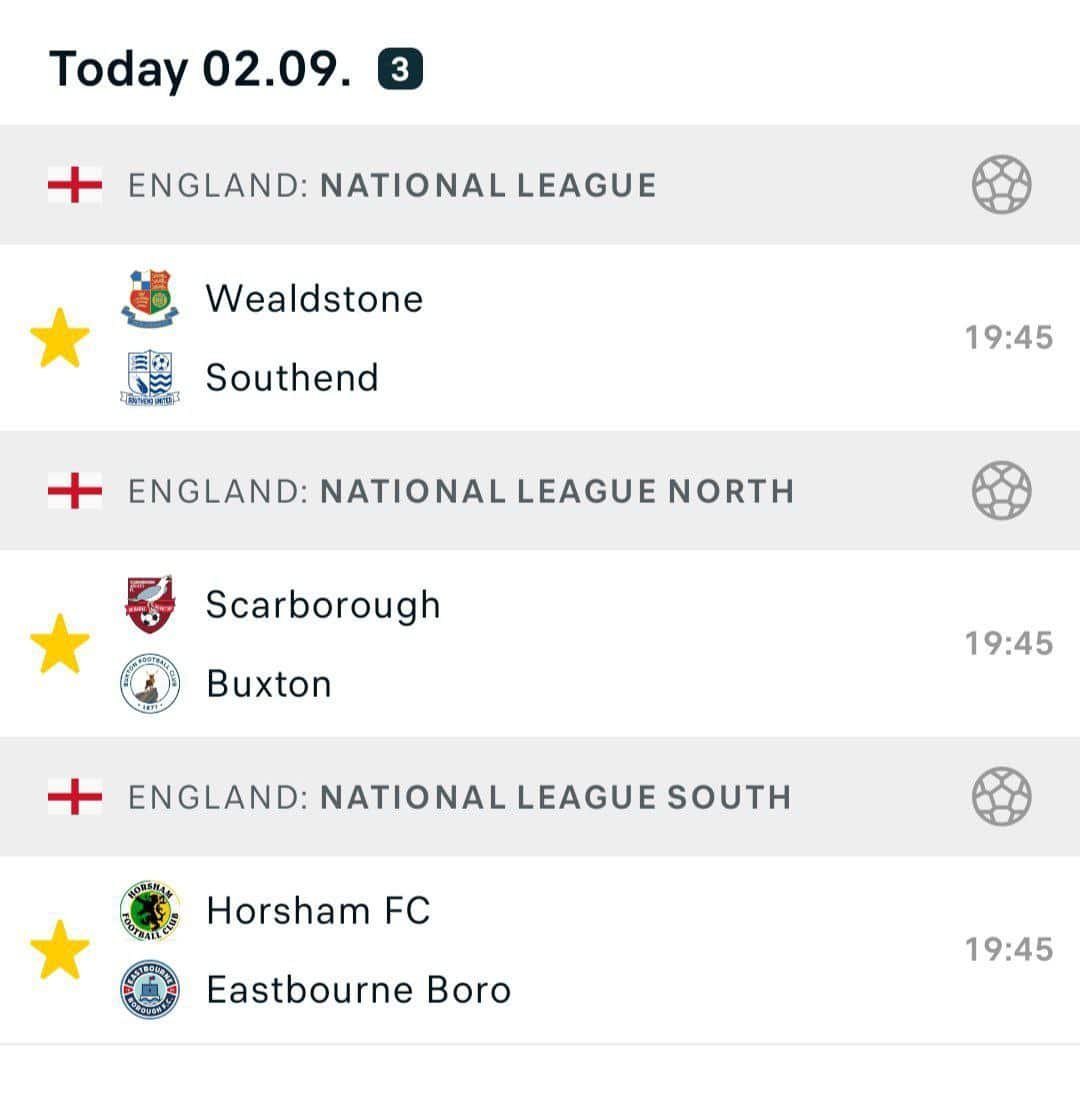Screen dimensions: 1080x1103
Task: Click the Eastbourne Boro crest
Action: pyautogui.click(x=150, y=990)
